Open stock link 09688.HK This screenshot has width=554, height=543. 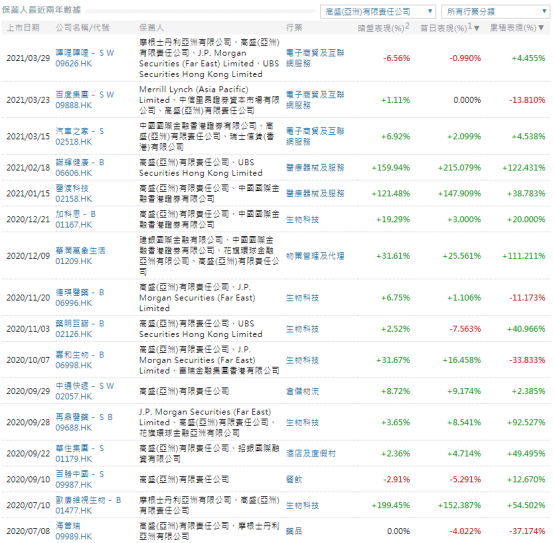click(x=73, y=427)
